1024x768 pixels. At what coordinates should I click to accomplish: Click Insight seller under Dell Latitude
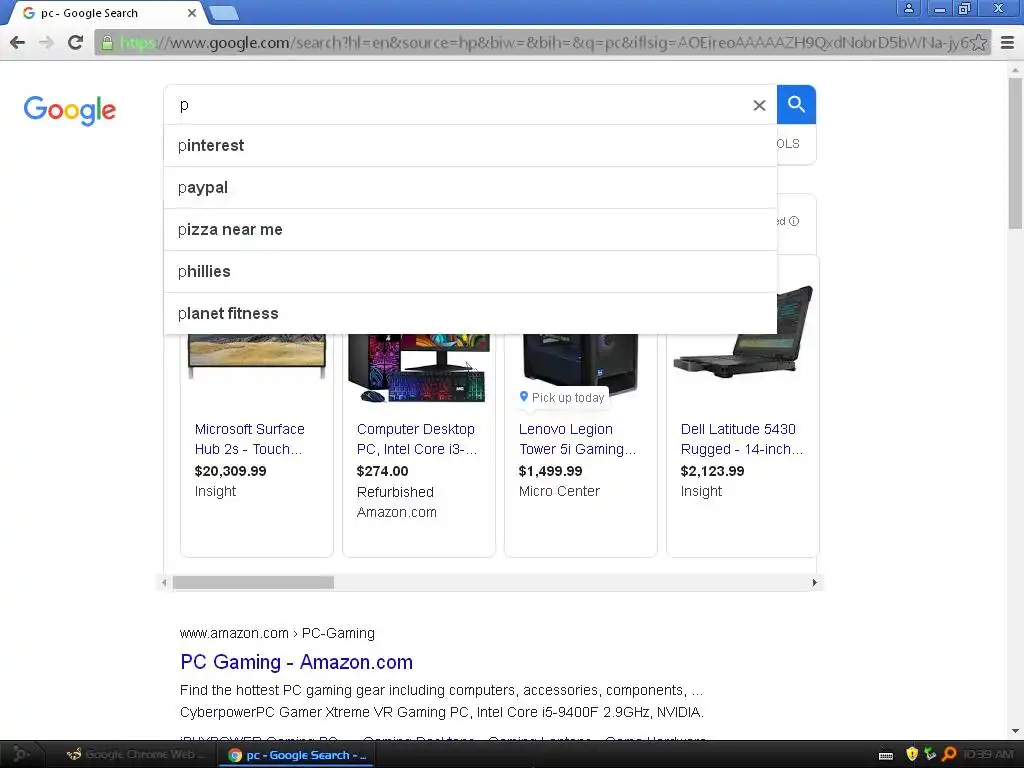701,491
